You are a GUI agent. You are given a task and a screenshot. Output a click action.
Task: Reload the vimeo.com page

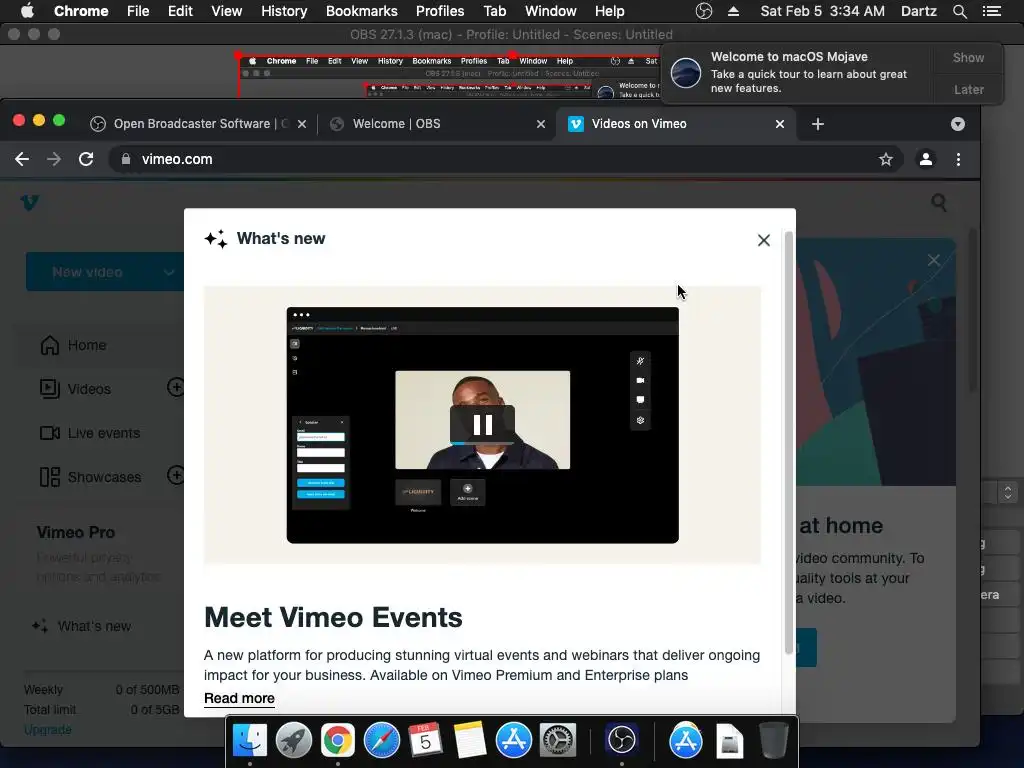pyautogui.click(x=86, y=159)
